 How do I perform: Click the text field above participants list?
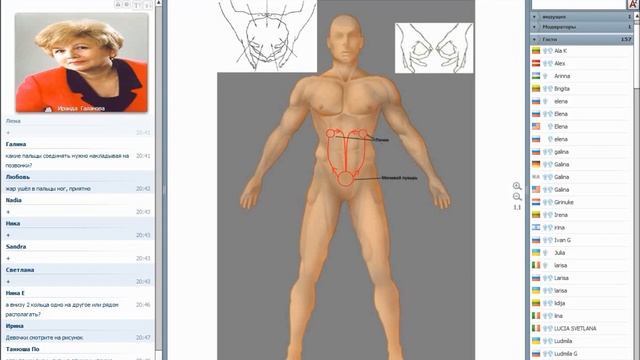579,4
